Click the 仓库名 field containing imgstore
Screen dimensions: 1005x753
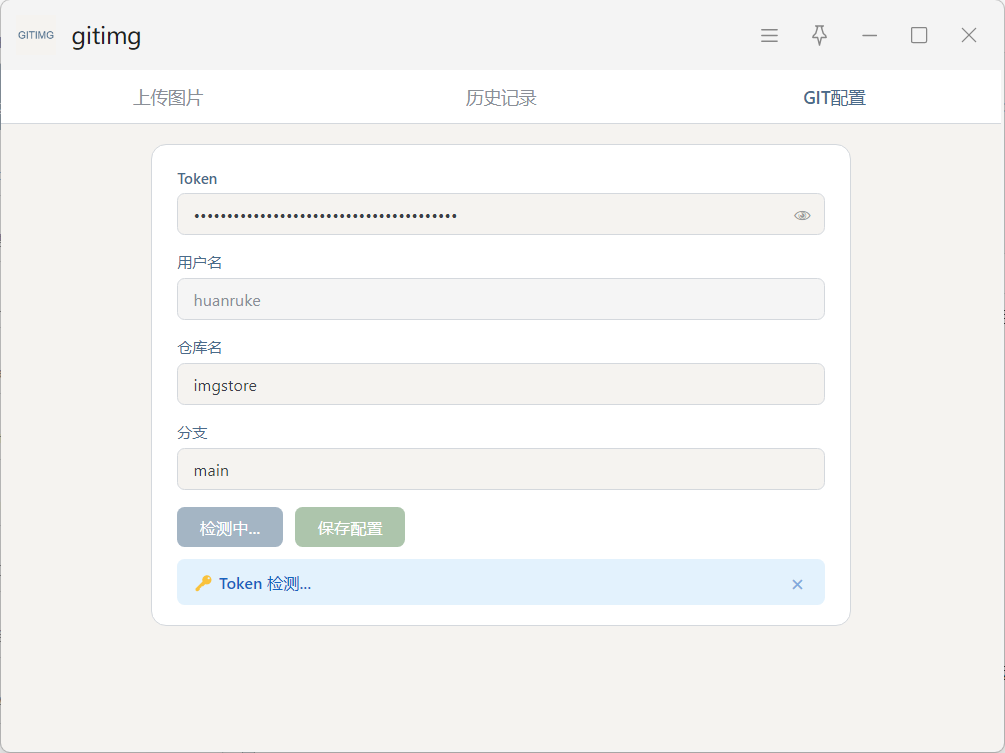[x=501, y=385]
